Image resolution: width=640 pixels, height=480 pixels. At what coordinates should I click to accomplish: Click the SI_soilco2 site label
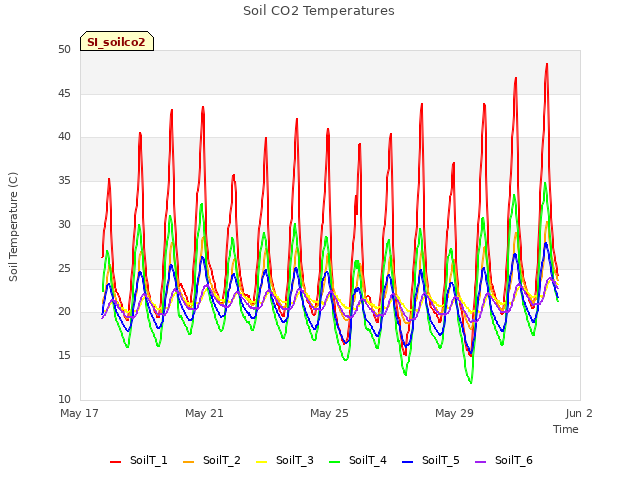click(117, 41)
